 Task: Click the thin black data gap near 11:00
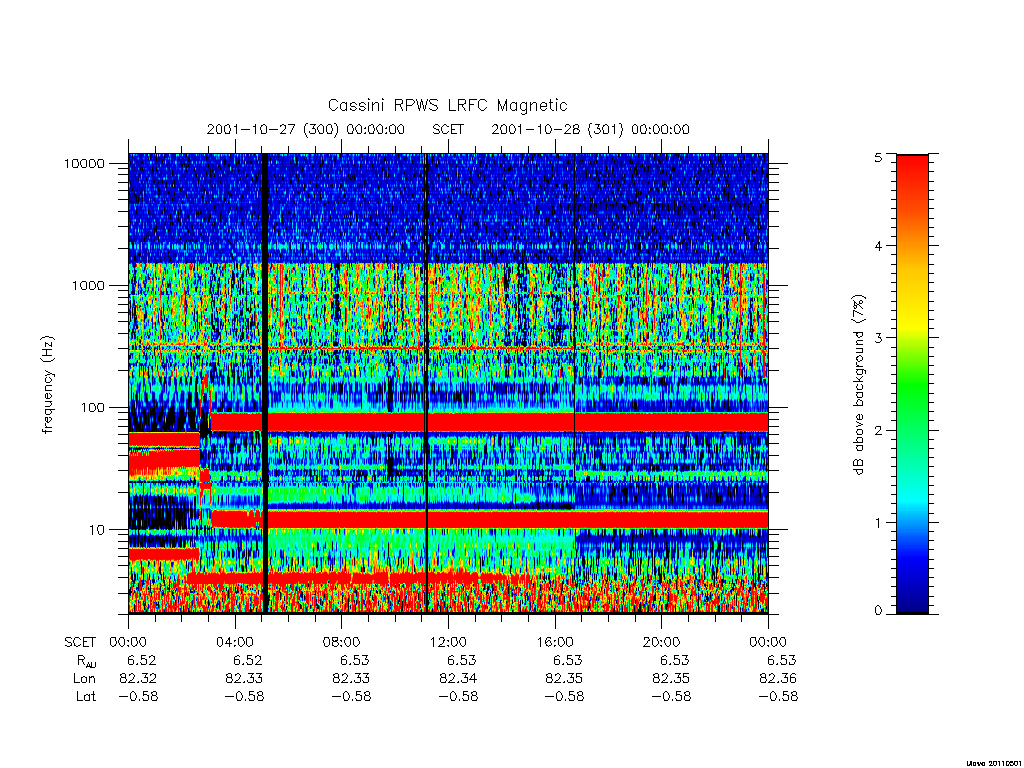(426, 383)
